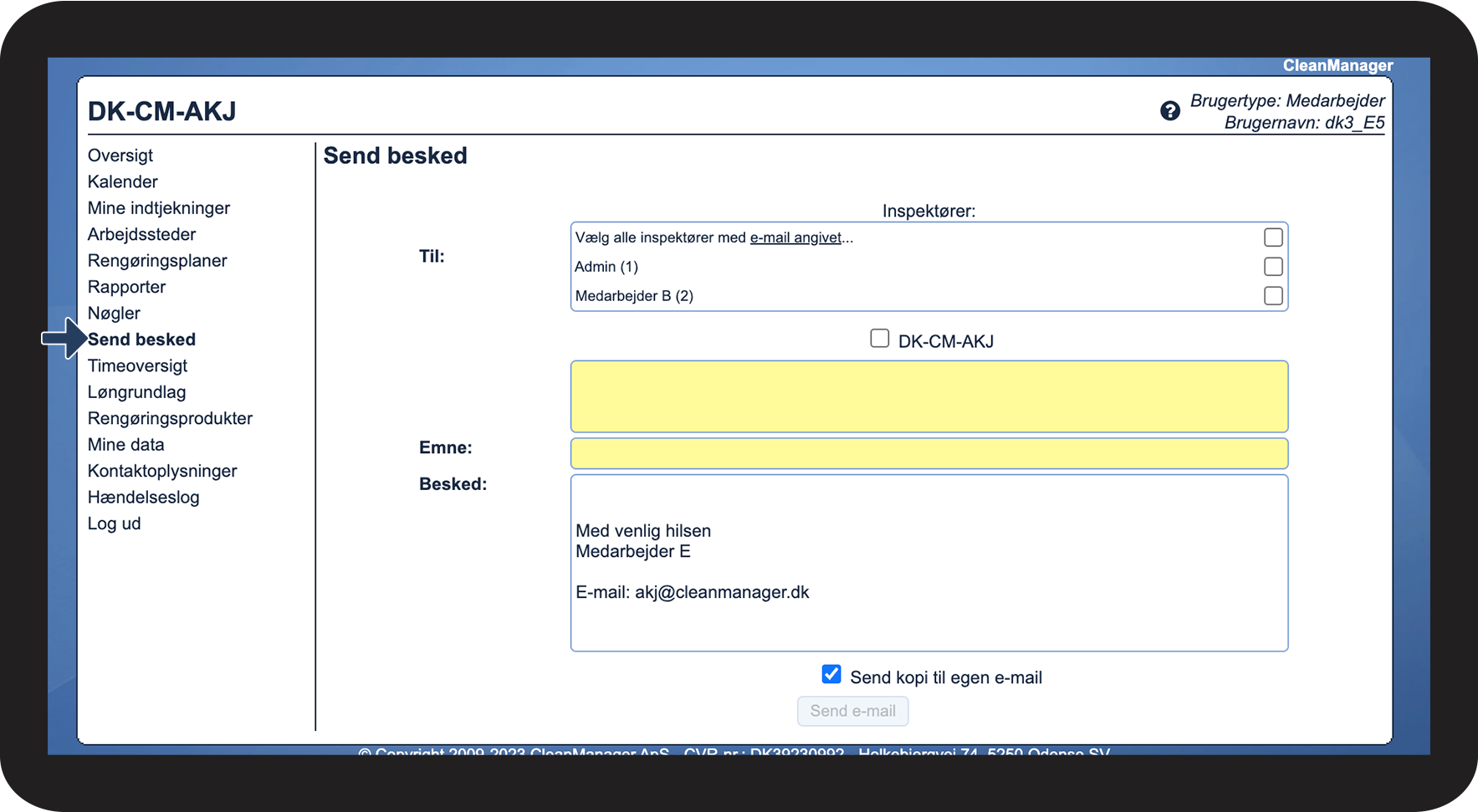The height and width of the screenshot is (812, 1478).
Task: Enable the DK-CM-AKJ checkbox
Action: (879, 339)
